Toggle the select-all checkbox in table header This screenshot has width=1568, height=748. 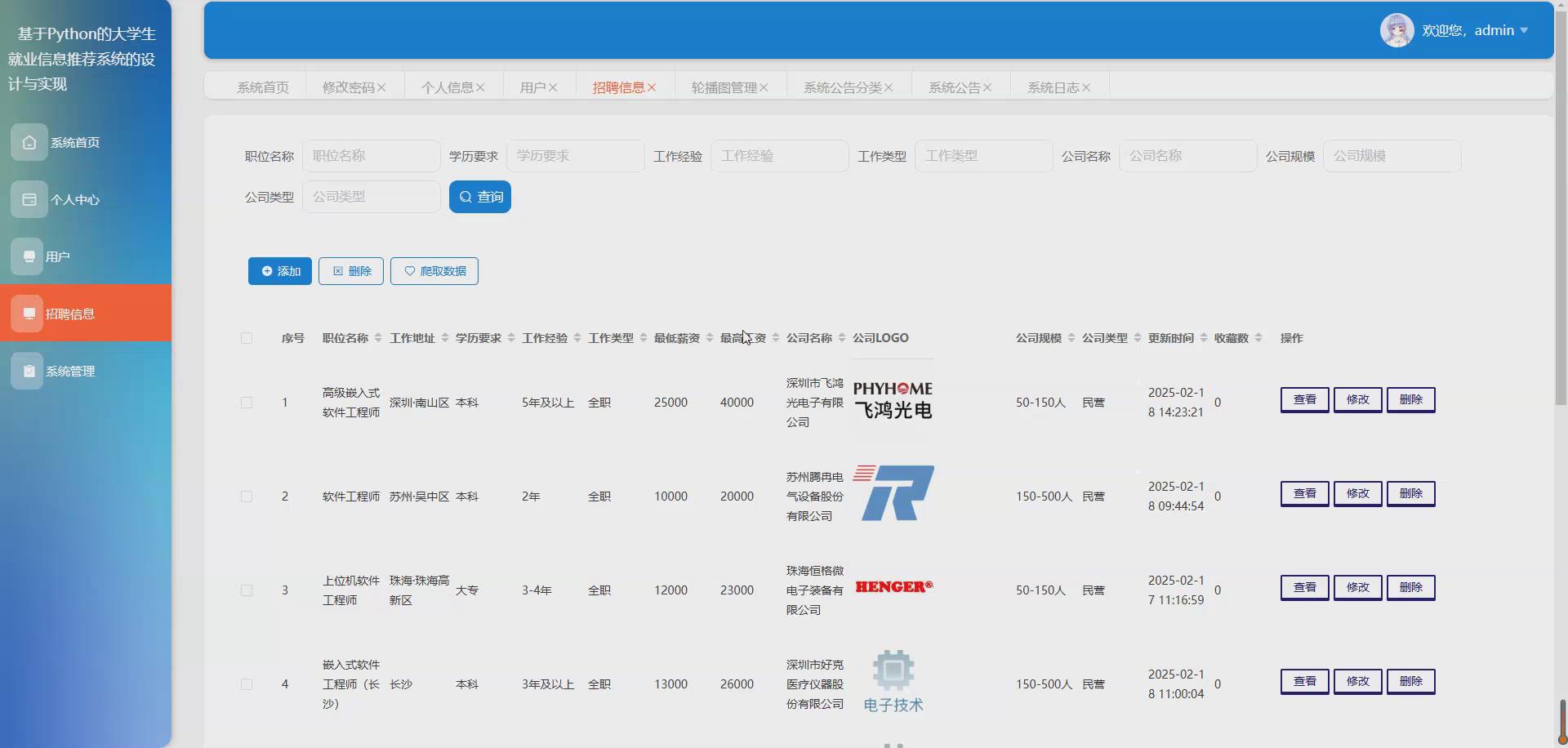point(247,338)
